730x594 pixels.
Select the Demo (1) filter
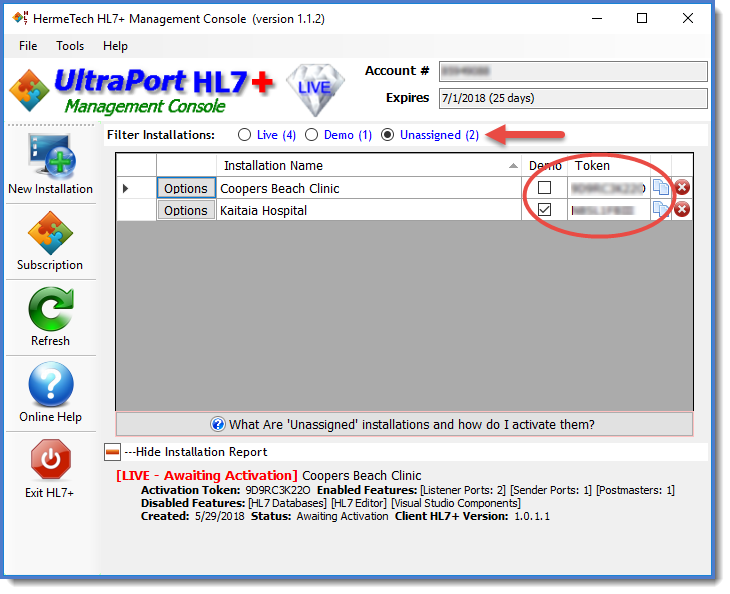click(338, 135)
